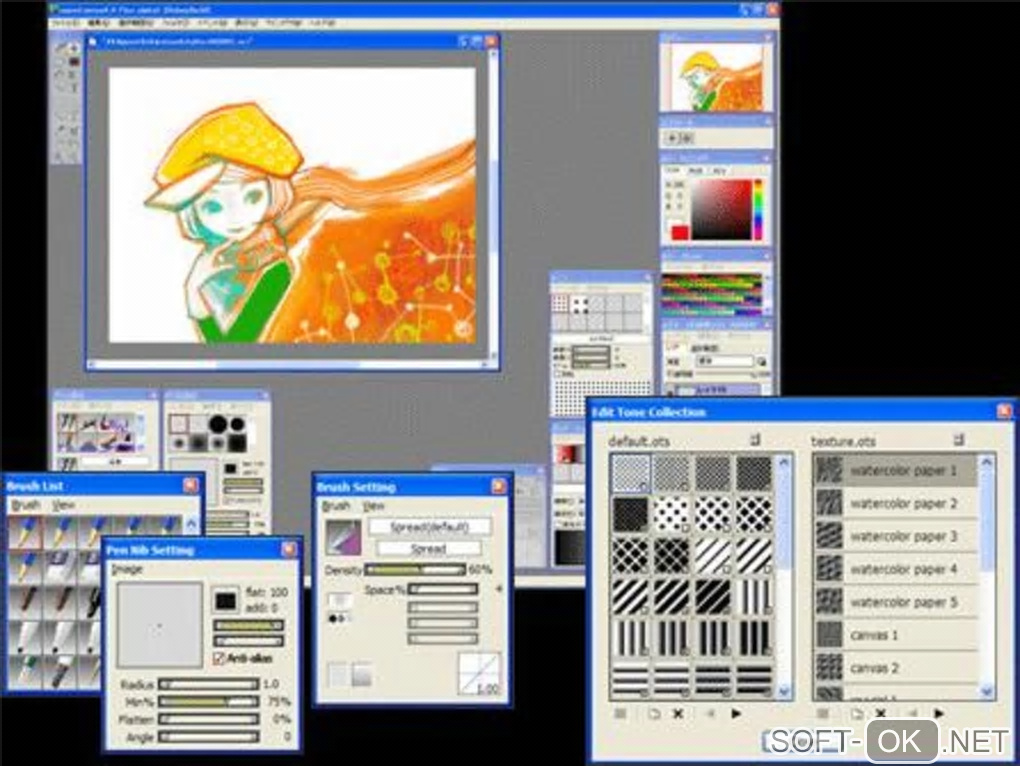Viewport: 1020px width, 766px height.
Task: Open the Image menu in Pen Nib Setting
Action: 127,569
